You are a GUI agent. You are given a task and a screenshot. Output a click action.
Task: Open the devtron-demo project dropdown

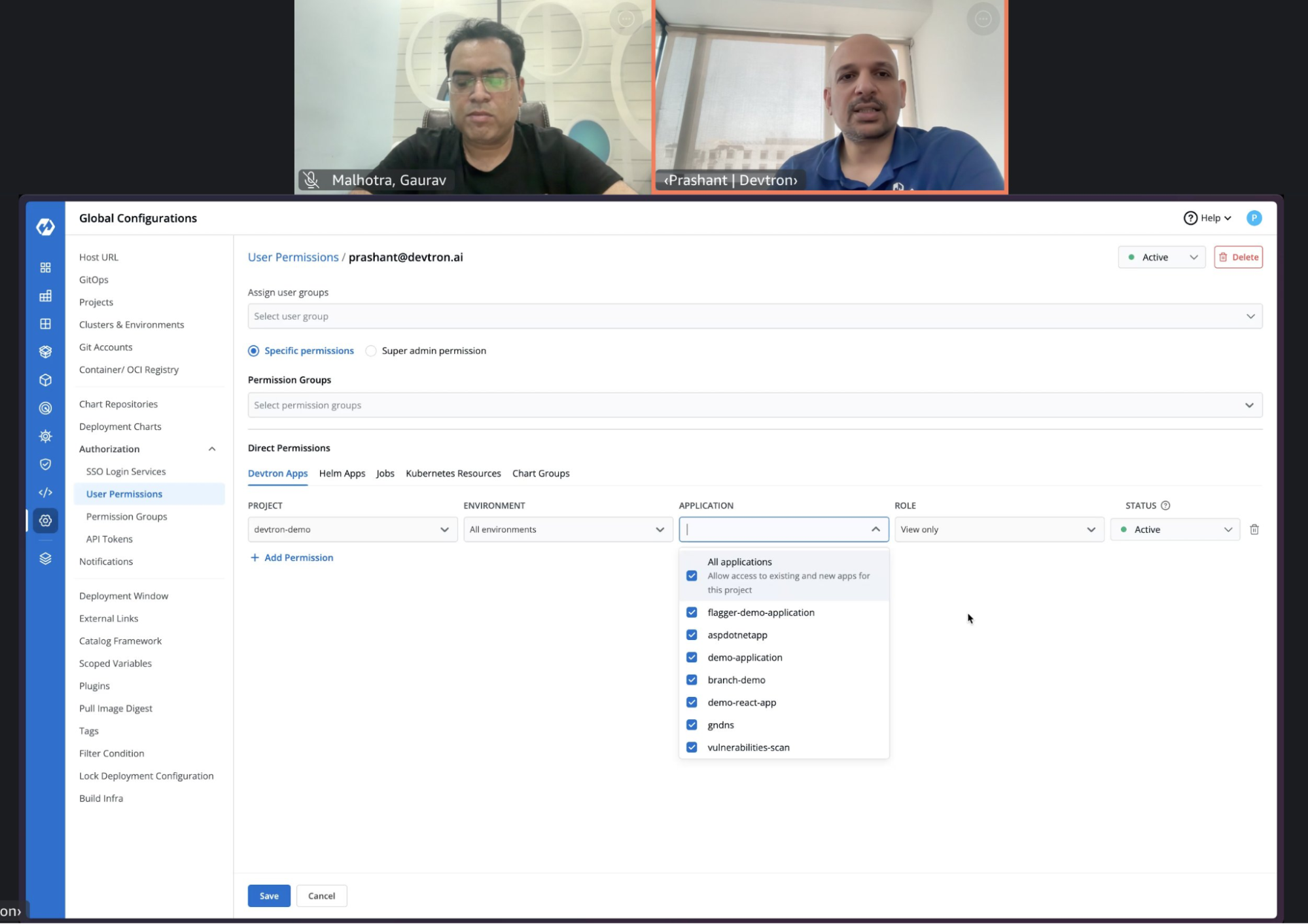click(x=352, y=529)
